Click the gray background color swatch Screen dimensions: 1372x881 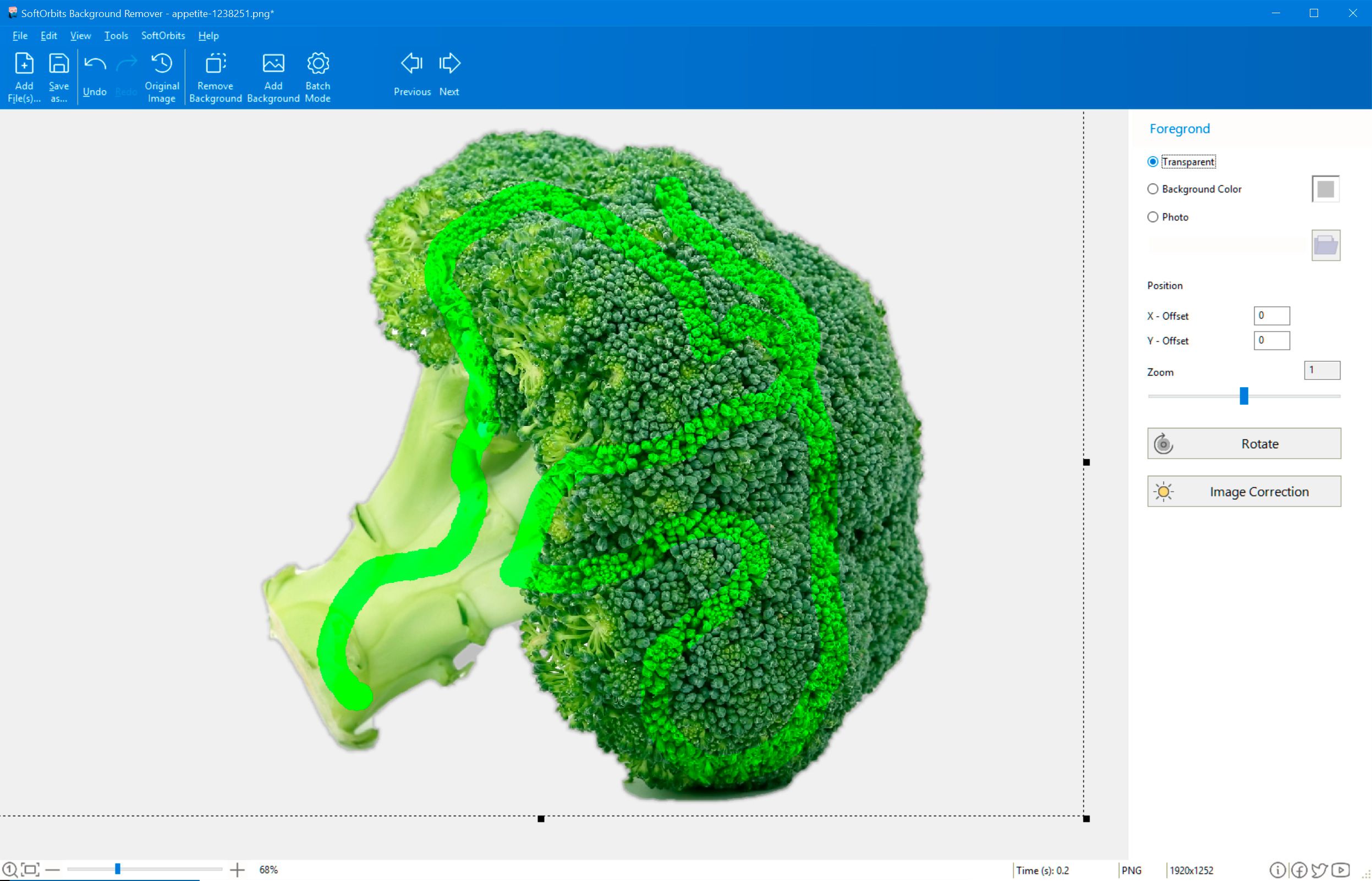1325,189
